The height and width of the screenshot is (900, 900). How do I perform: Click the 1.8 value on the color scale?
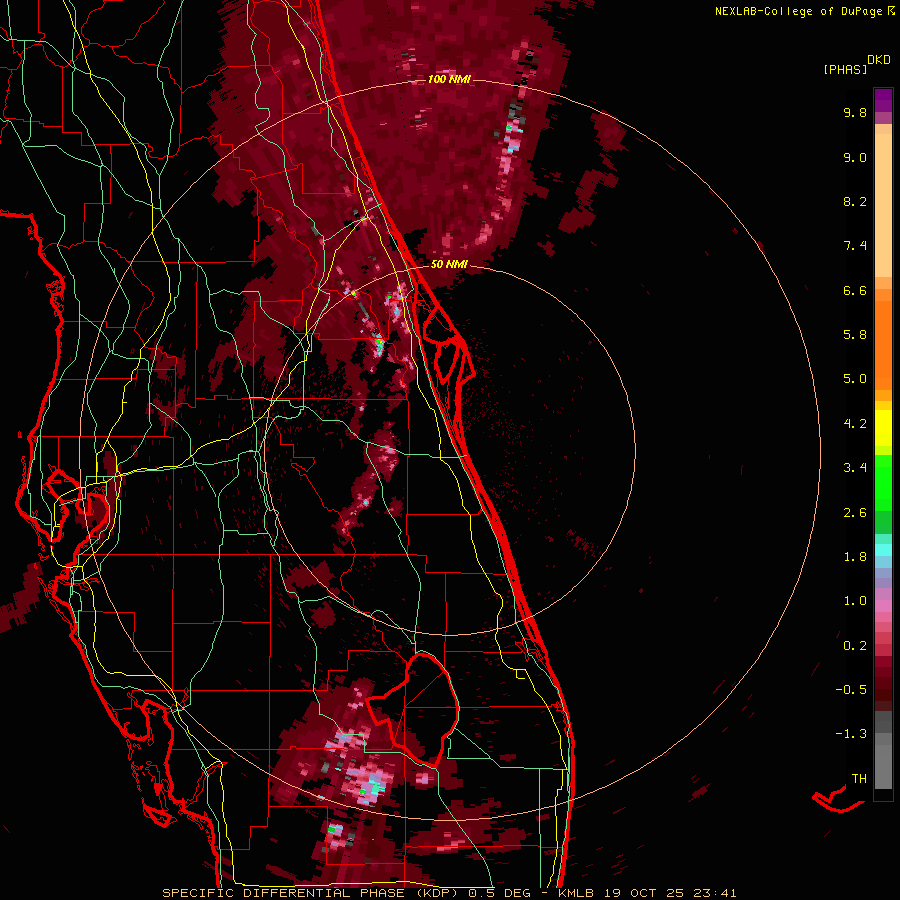(x=855, y=557)
